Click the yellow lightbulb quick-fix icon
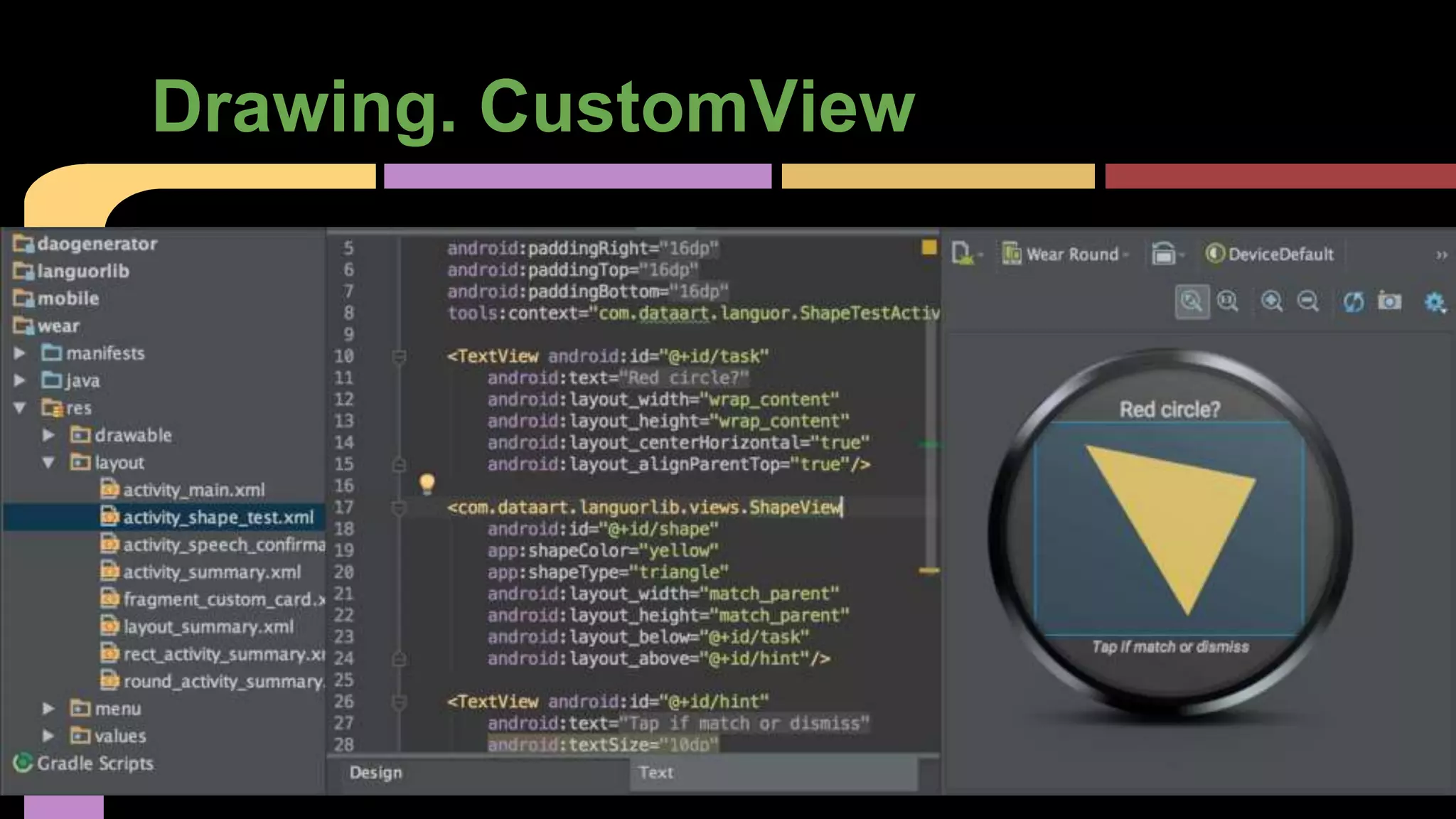Viewport: 1456px width, 819px height. pyautogui.click(x=427, y=484)
